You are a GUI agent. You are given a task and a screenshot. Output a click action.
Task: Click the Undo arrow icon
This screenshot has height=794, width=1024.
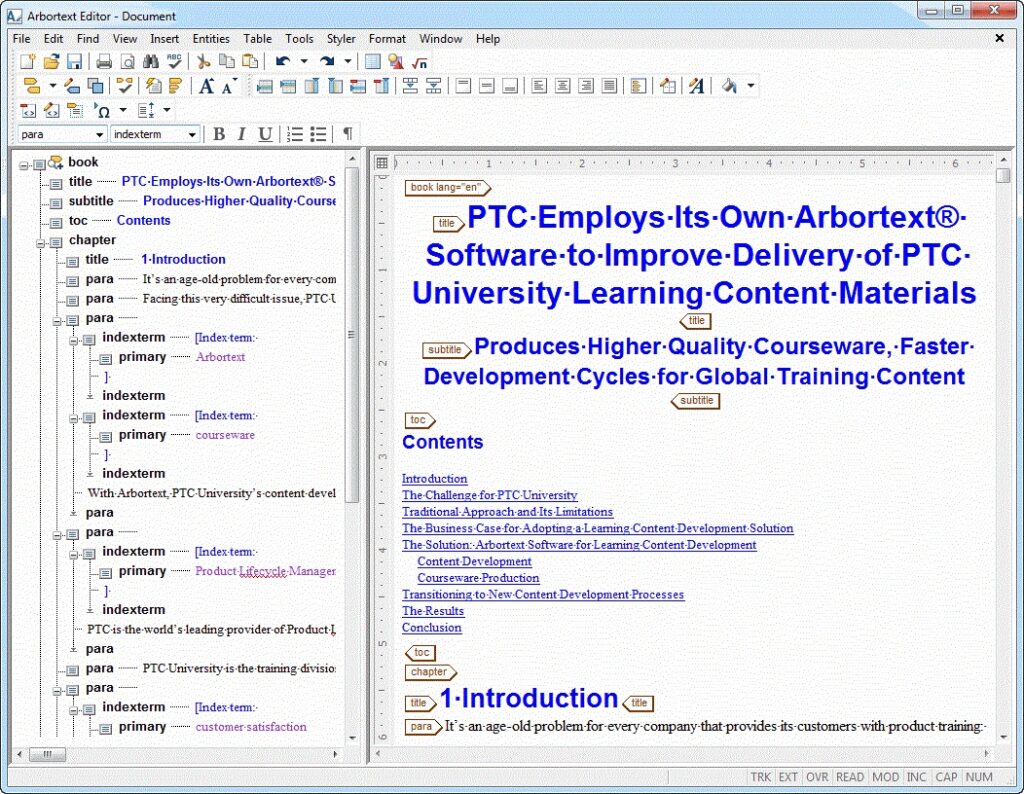tap(283, 62)
